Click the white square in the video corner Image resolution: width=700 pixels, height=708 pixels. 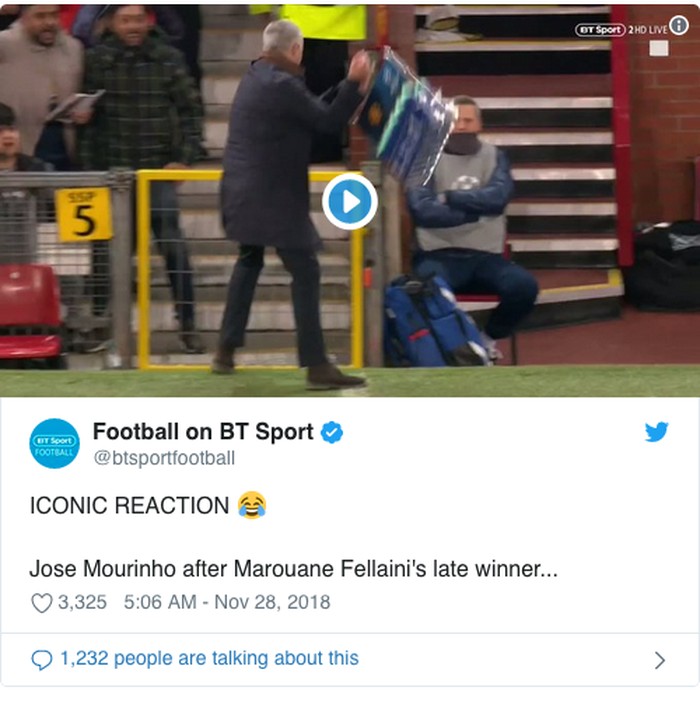(659, 48)
